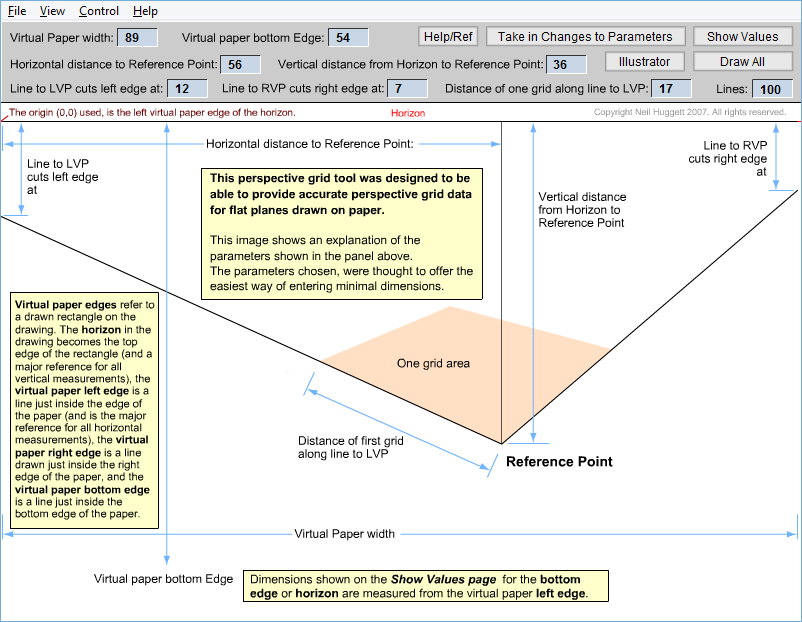
Task: Open the Illustrator button
Action: (644, 62)
